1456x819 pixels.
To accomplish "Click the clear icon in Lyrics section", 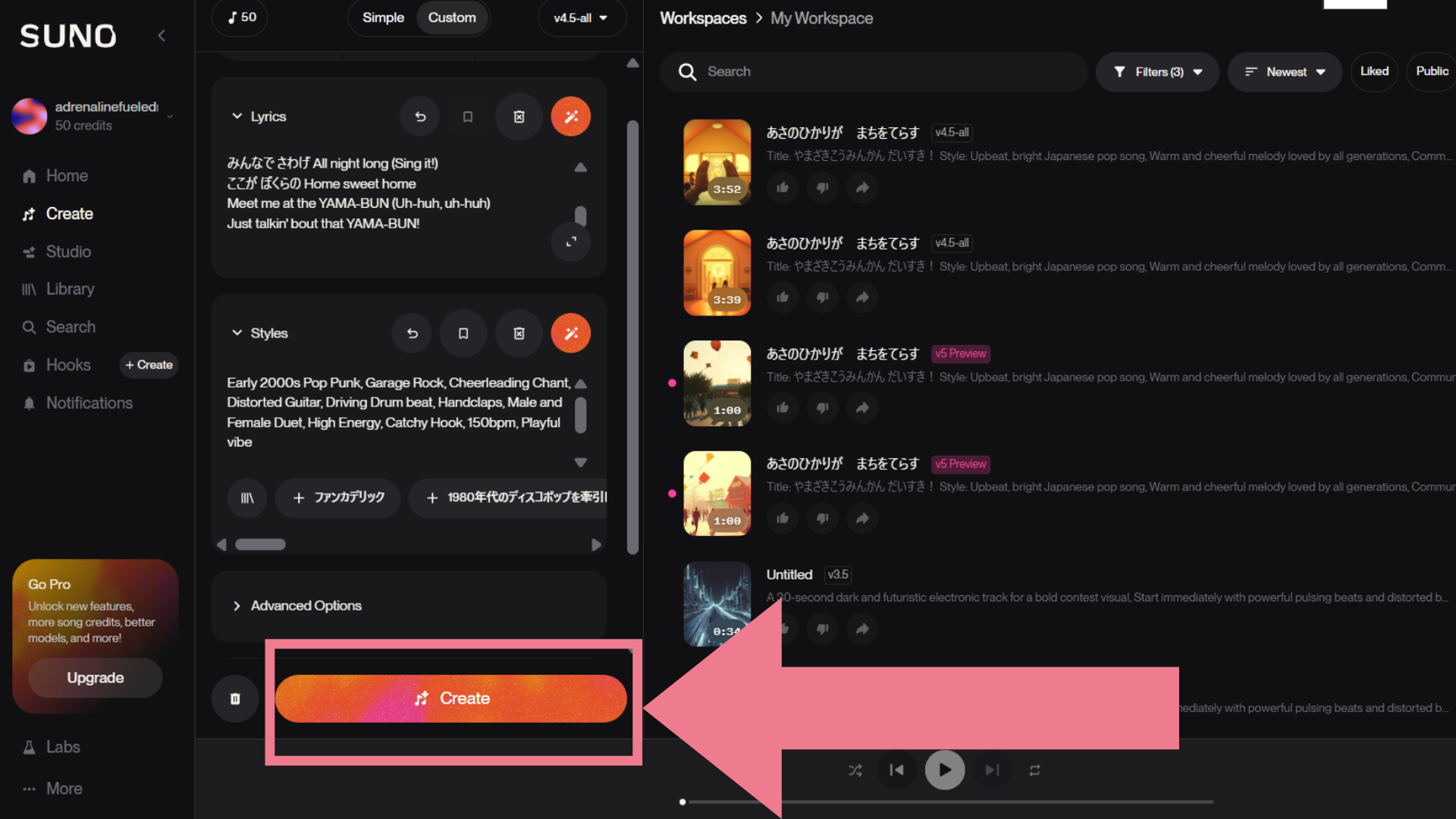I will (x=519, y=117).
